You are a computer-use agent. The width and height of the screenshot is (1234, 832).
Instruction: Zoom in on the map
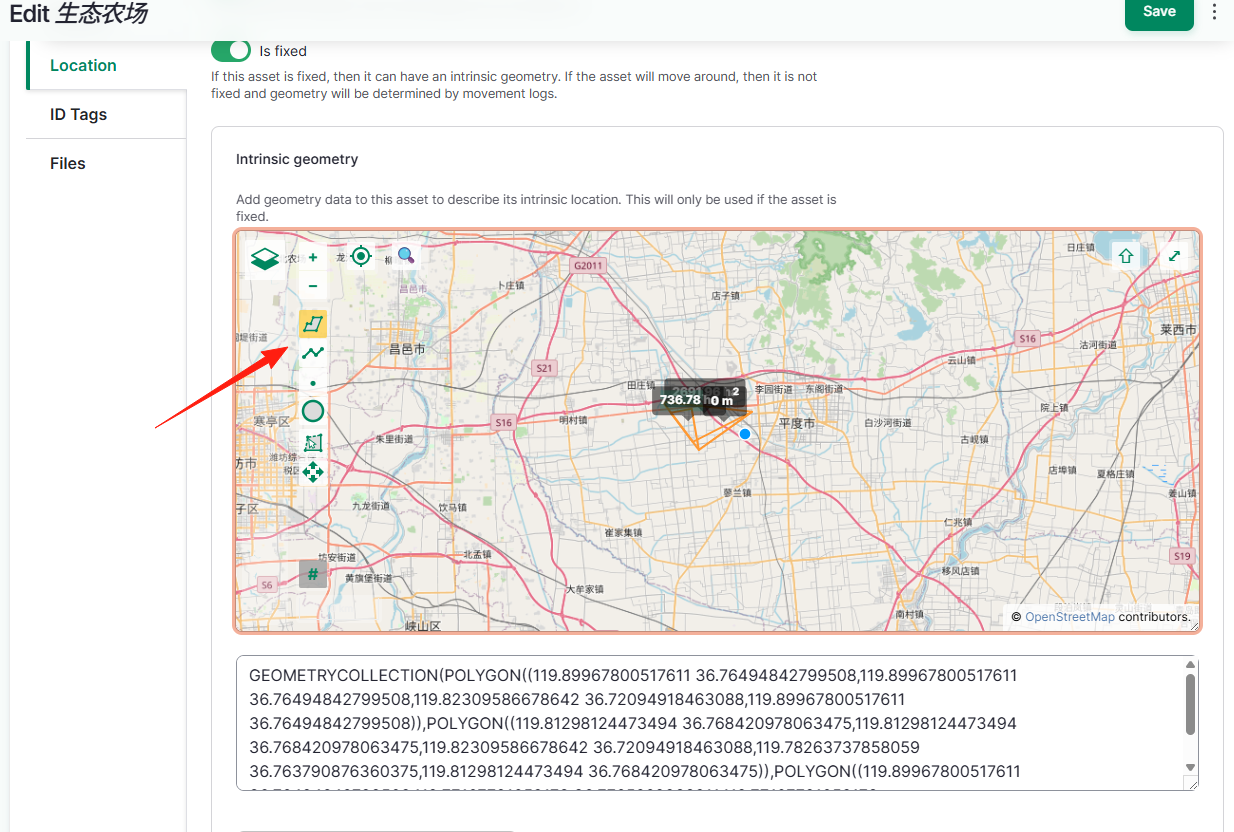click(x=313, y=257)
